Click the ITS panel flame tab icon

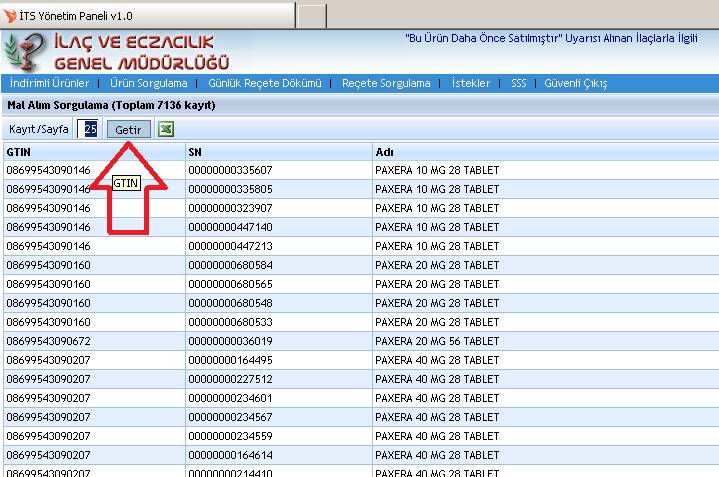(x=10, y=16)
